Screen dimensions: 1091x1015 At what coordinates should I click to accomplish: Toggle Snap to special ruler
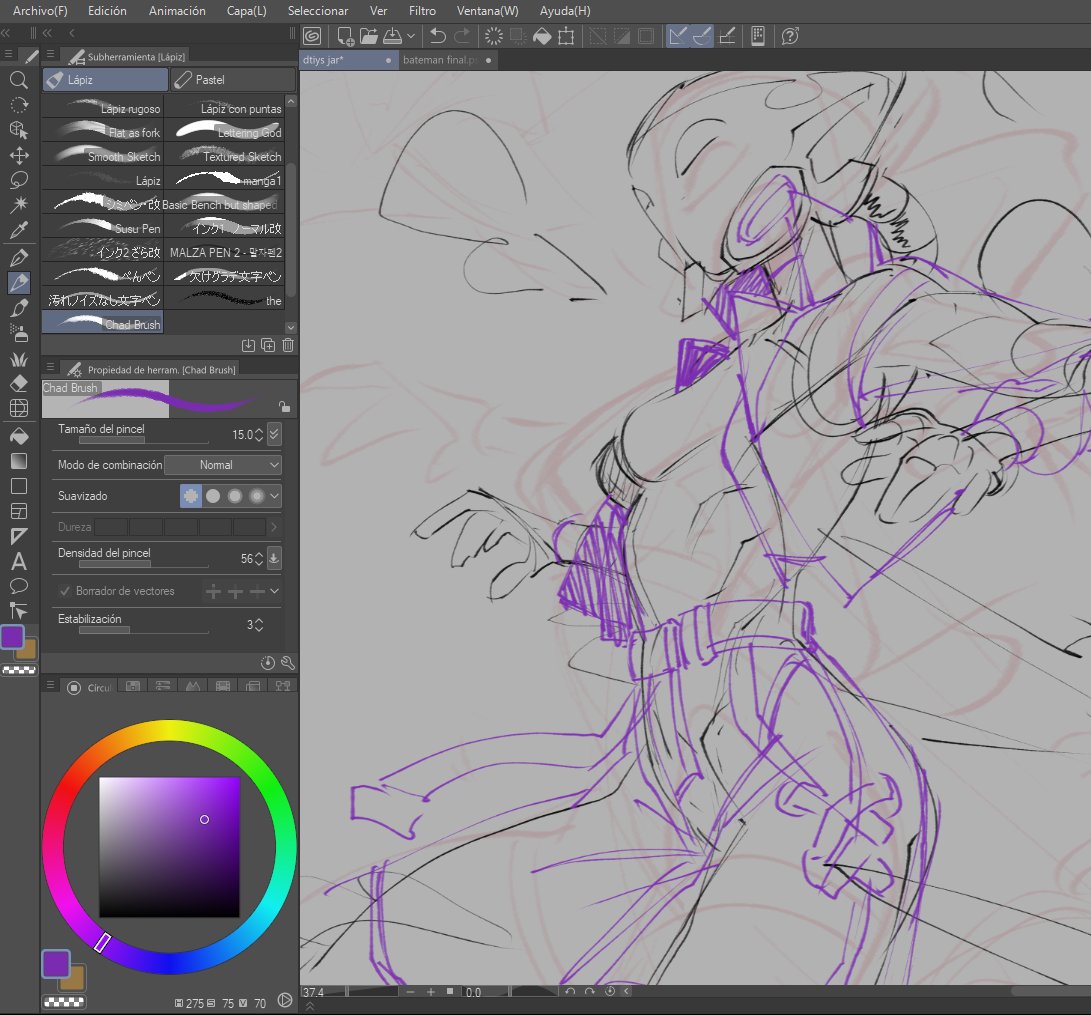703,36
